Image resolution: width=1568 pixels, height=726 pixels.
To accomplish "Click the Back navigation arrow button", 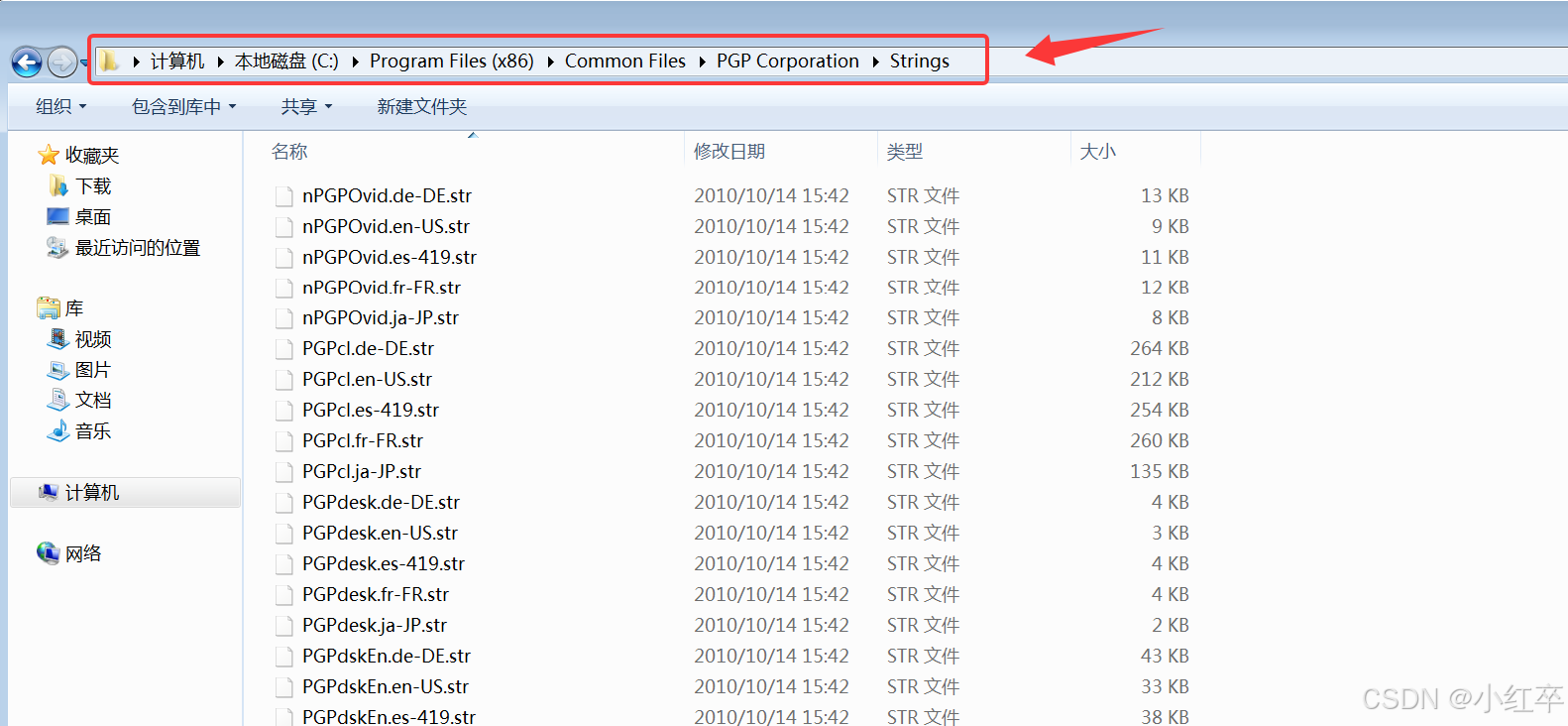I will click(27, 62).
